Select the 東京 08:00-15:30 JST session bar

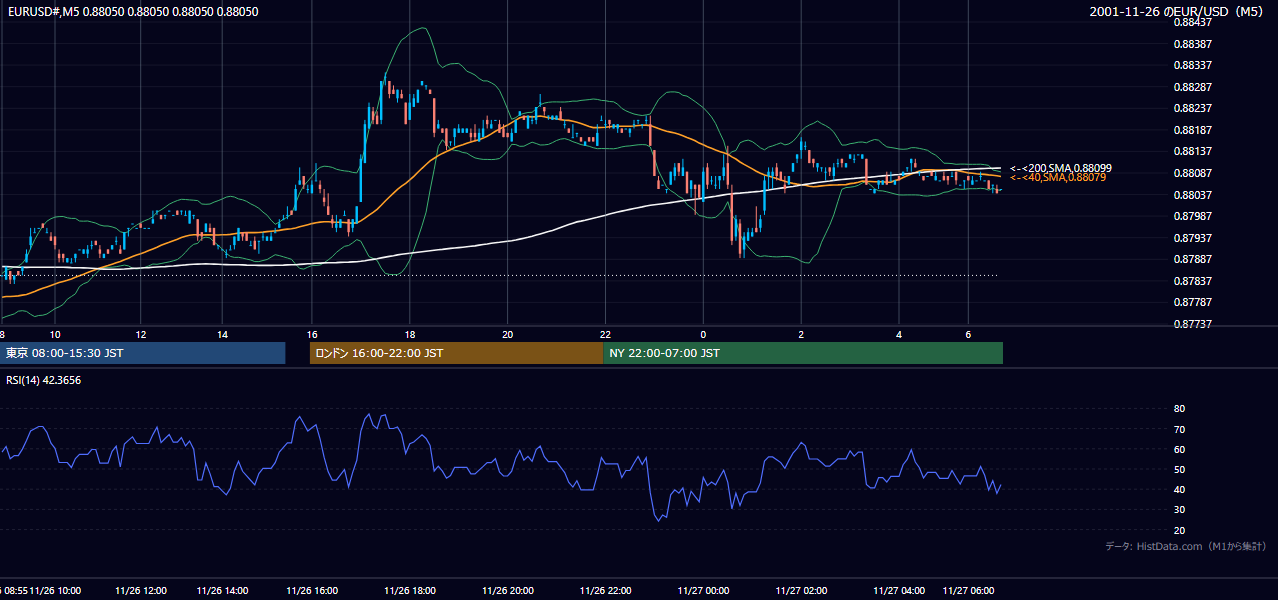pos(142,353)
